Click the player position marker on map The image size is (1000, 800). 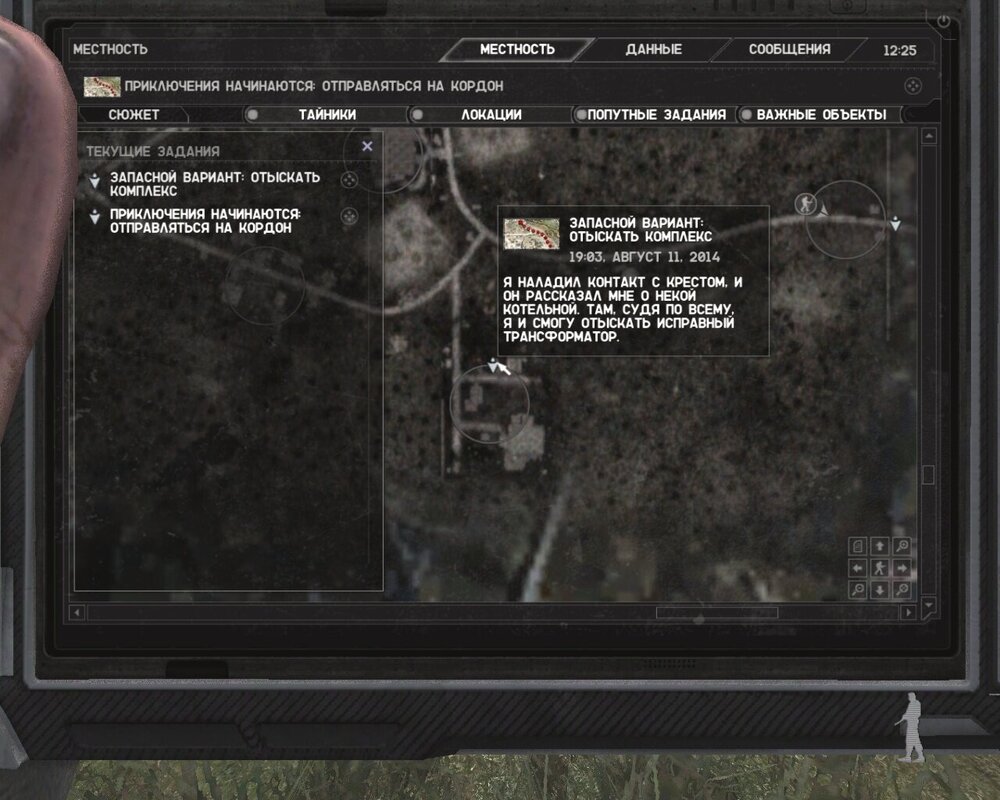click(x=806, y=204)
